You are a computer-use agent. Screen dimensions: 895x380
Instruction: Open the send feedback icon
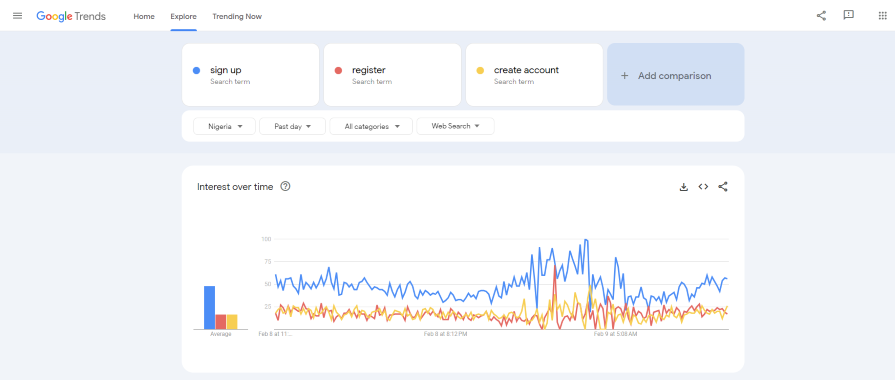click(849, 15)
